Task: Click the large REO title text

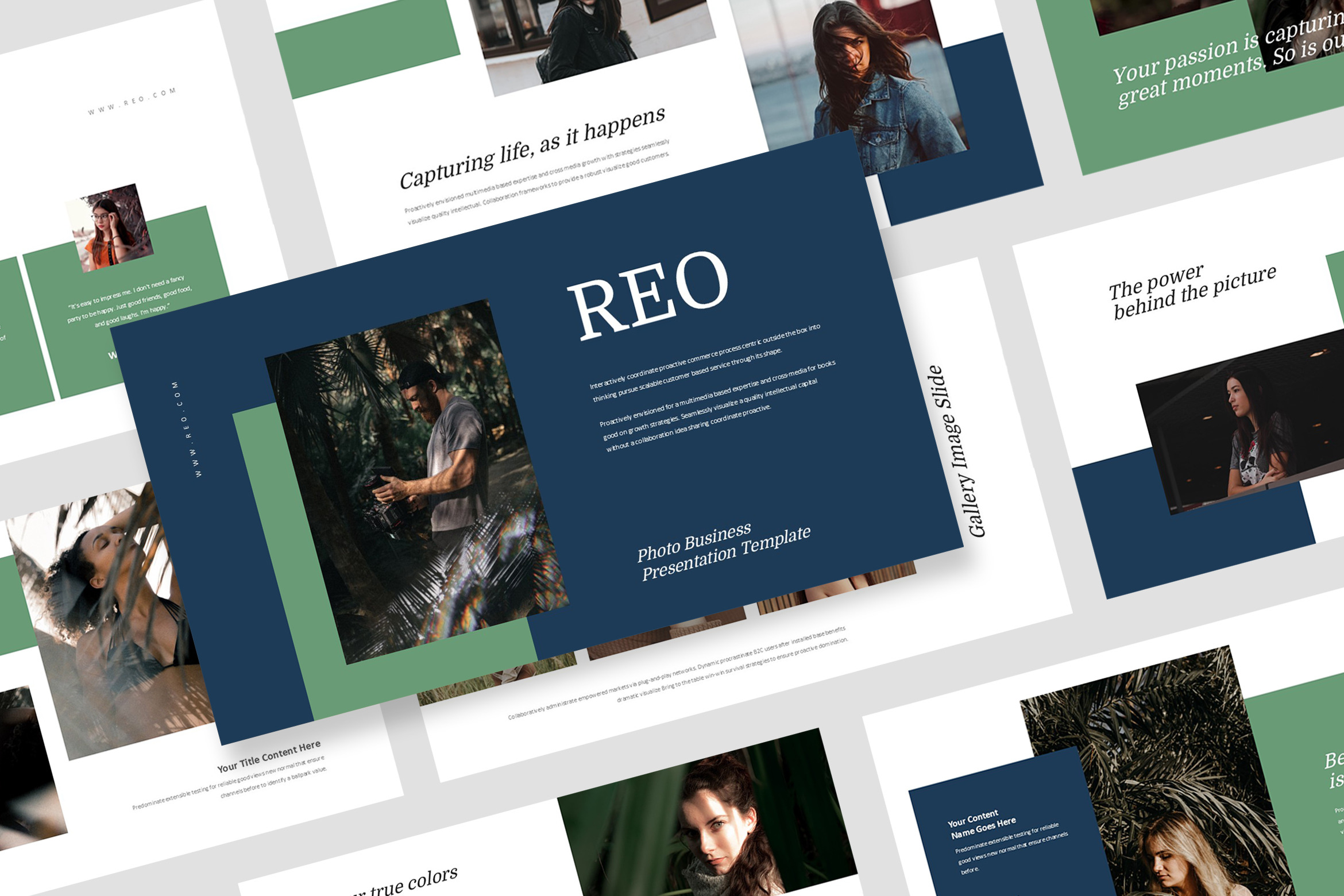Action: [648, 296]
